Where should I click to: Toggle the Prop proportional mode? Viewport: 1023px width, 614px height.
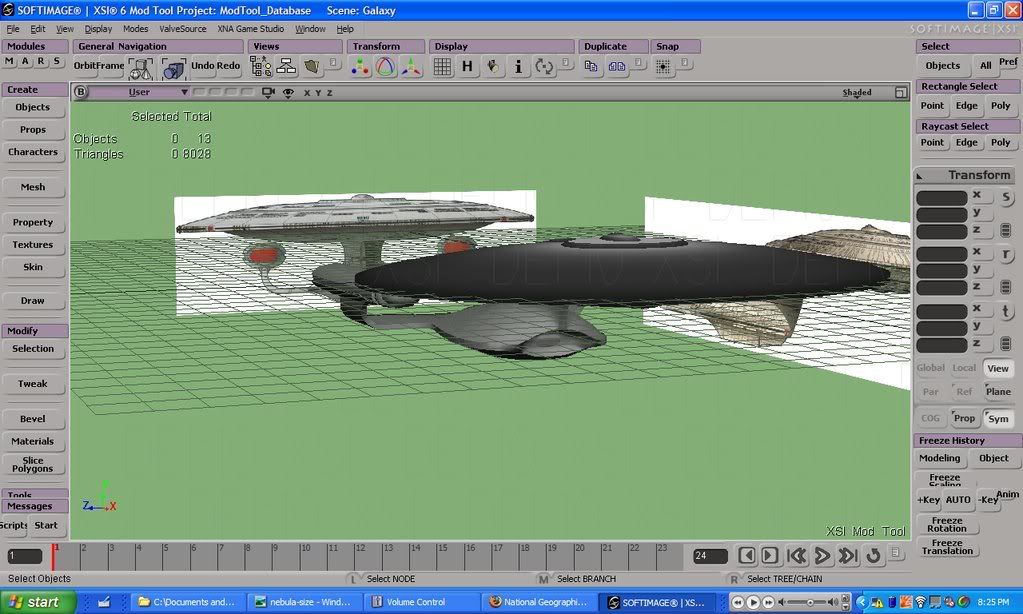[964, 418]
